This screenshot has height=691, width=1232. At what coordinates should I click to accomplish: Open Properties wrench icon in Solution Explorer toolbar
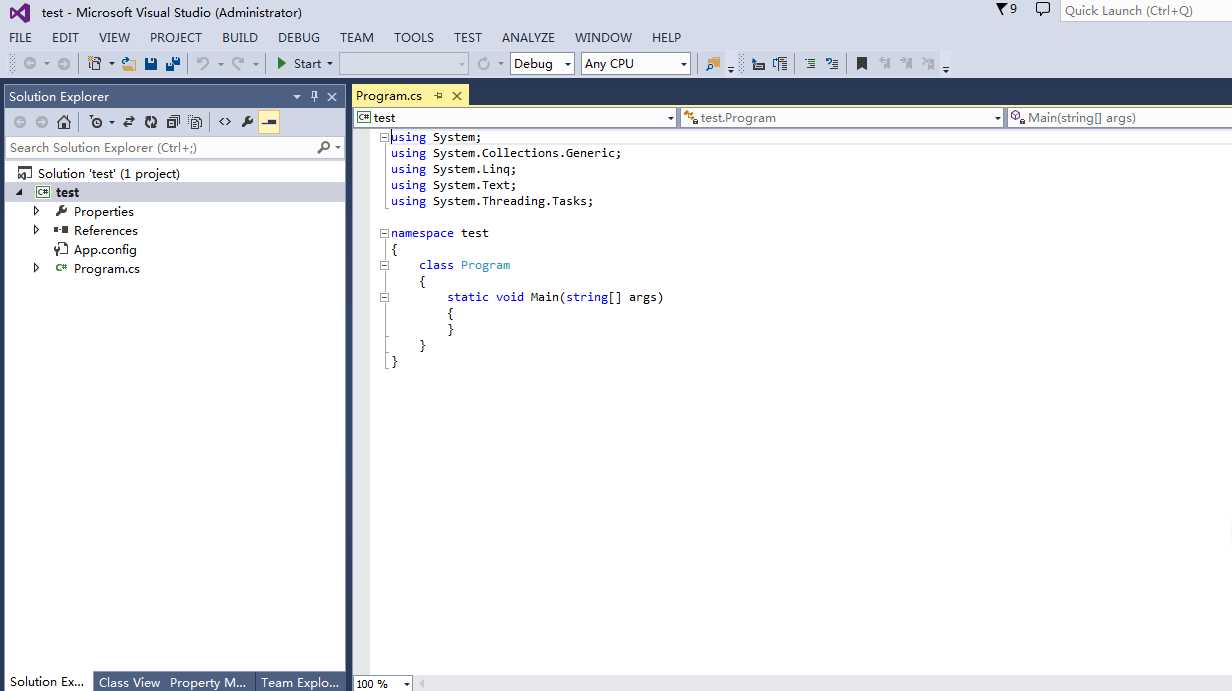(x=247, y=122)
